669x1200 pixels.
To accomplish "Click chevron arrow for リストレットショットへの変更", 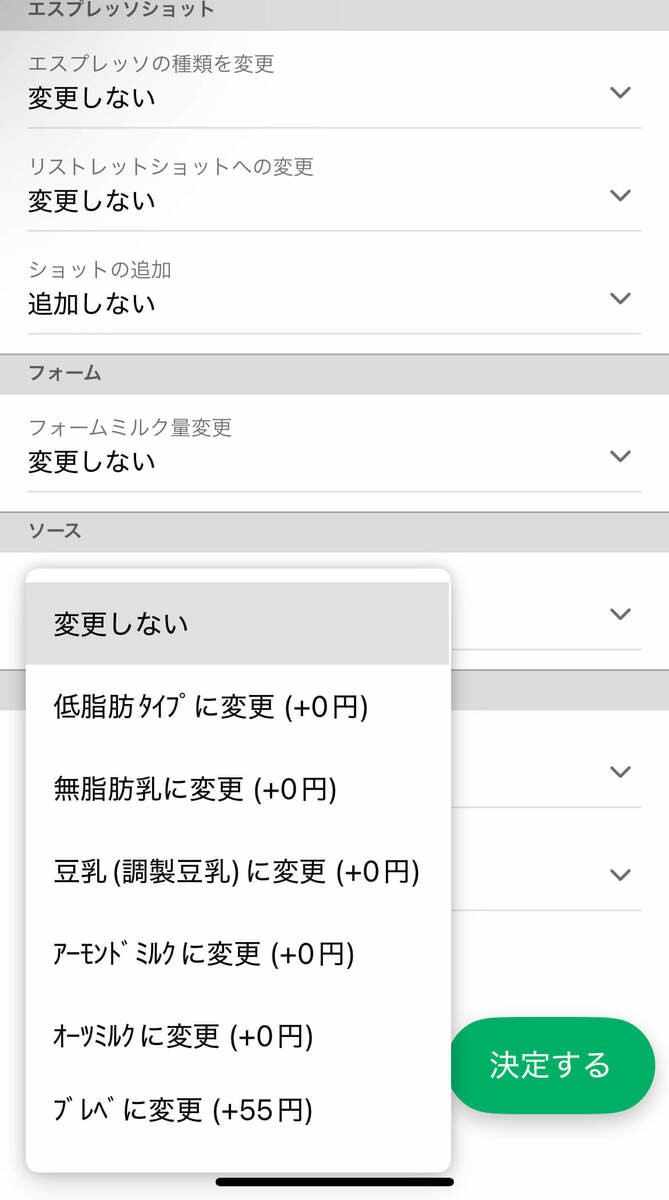I will pos(621,195).
